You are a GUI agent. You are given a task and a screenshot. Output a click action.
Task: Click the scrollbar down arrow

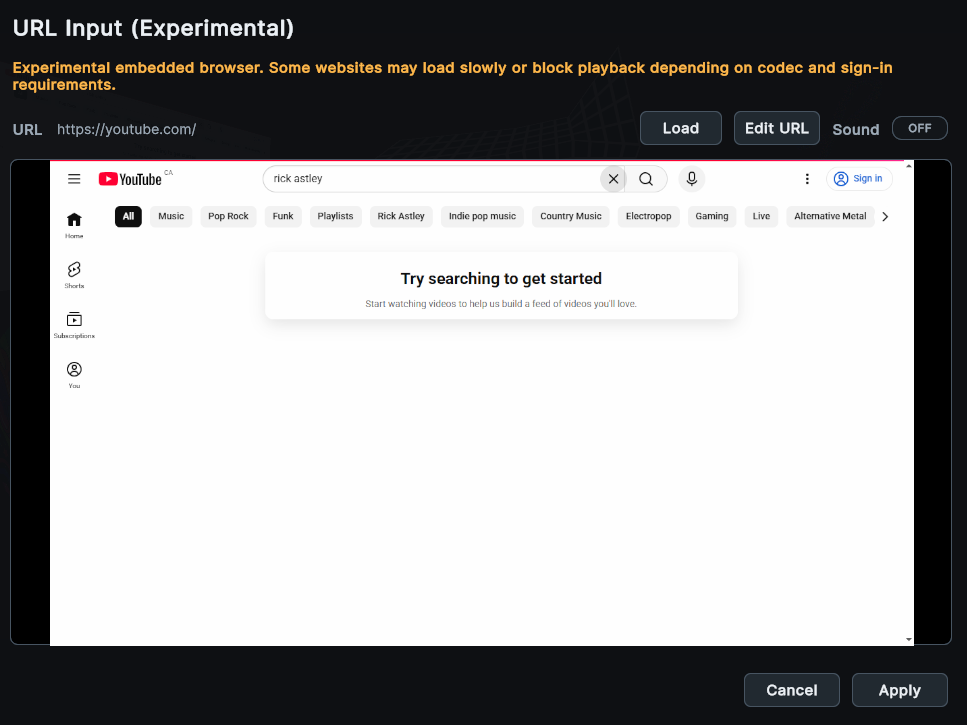point(908,639)
